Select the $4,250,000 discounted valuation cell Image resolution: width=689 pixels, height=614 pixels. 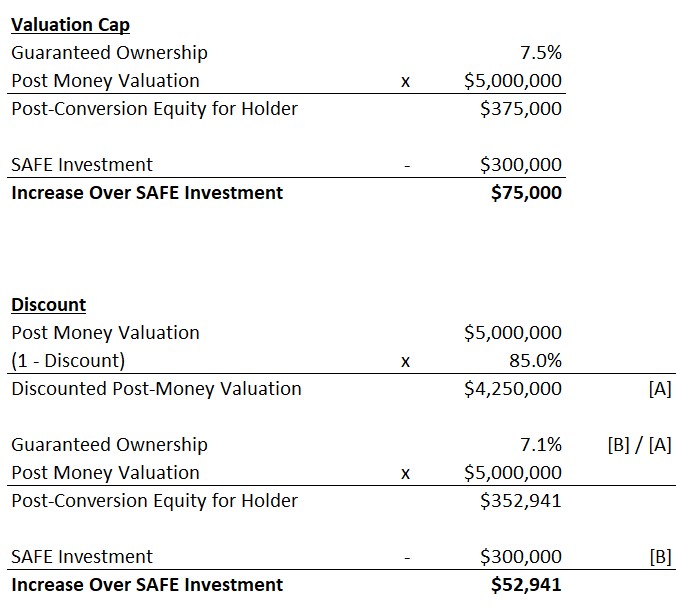513,389
